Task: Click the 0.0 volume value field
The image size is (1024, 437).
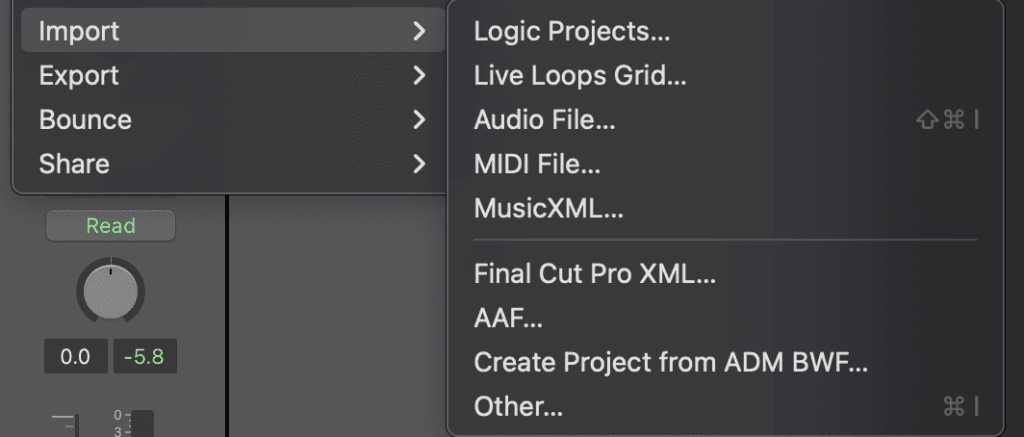Action: (76, 357)
